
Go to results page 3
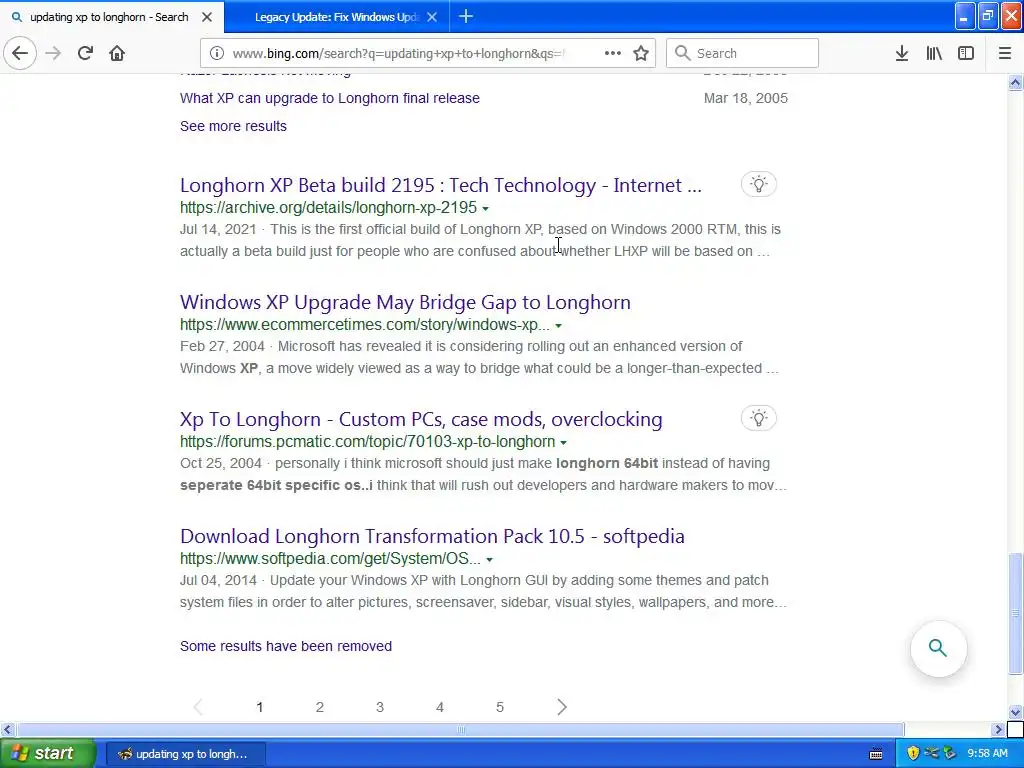point(379,707)
